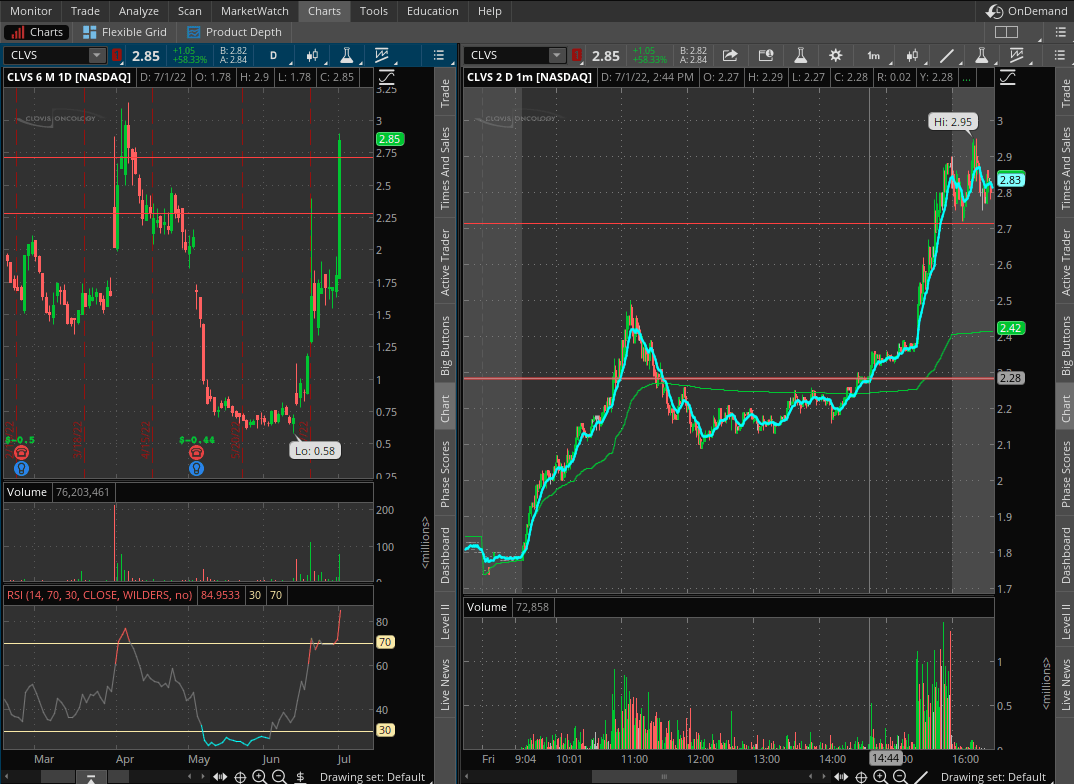
Task: Open right chart first flask icon
Action: click(x=800, y=55)
